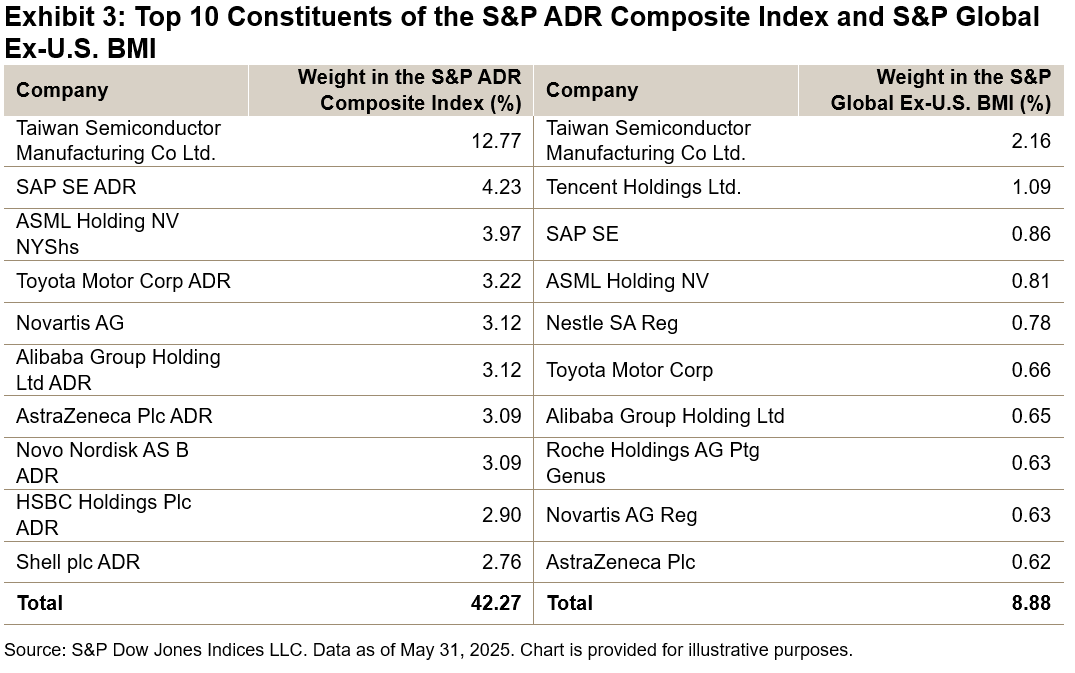Select the HSBC Holdings Plc ADR cell
The image size is (1075, 673).
[x=103, y=515]
